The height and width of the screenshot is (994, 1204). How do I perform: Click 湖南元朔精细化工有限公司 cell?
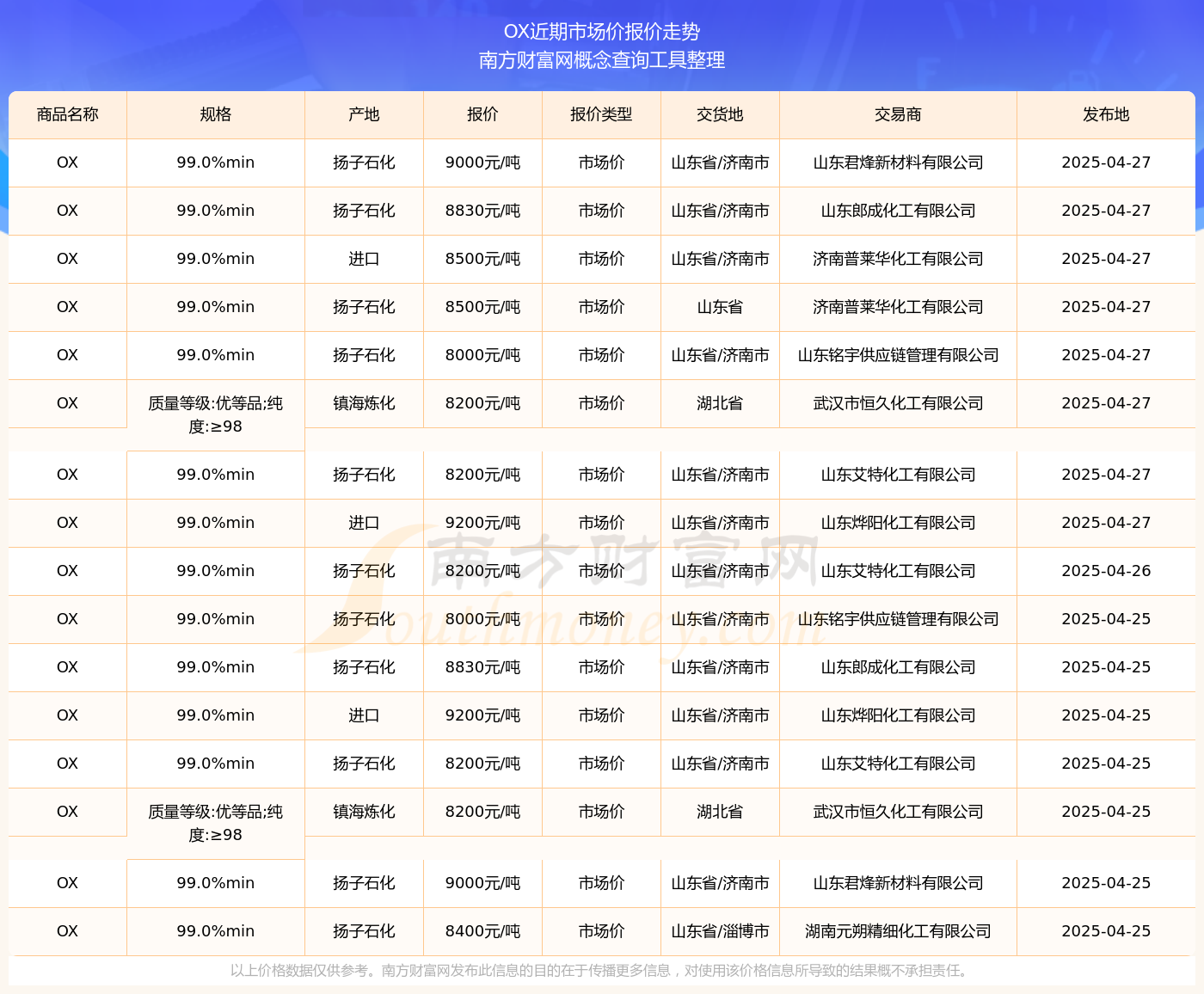pyautogui.click(x=898, y=931)
